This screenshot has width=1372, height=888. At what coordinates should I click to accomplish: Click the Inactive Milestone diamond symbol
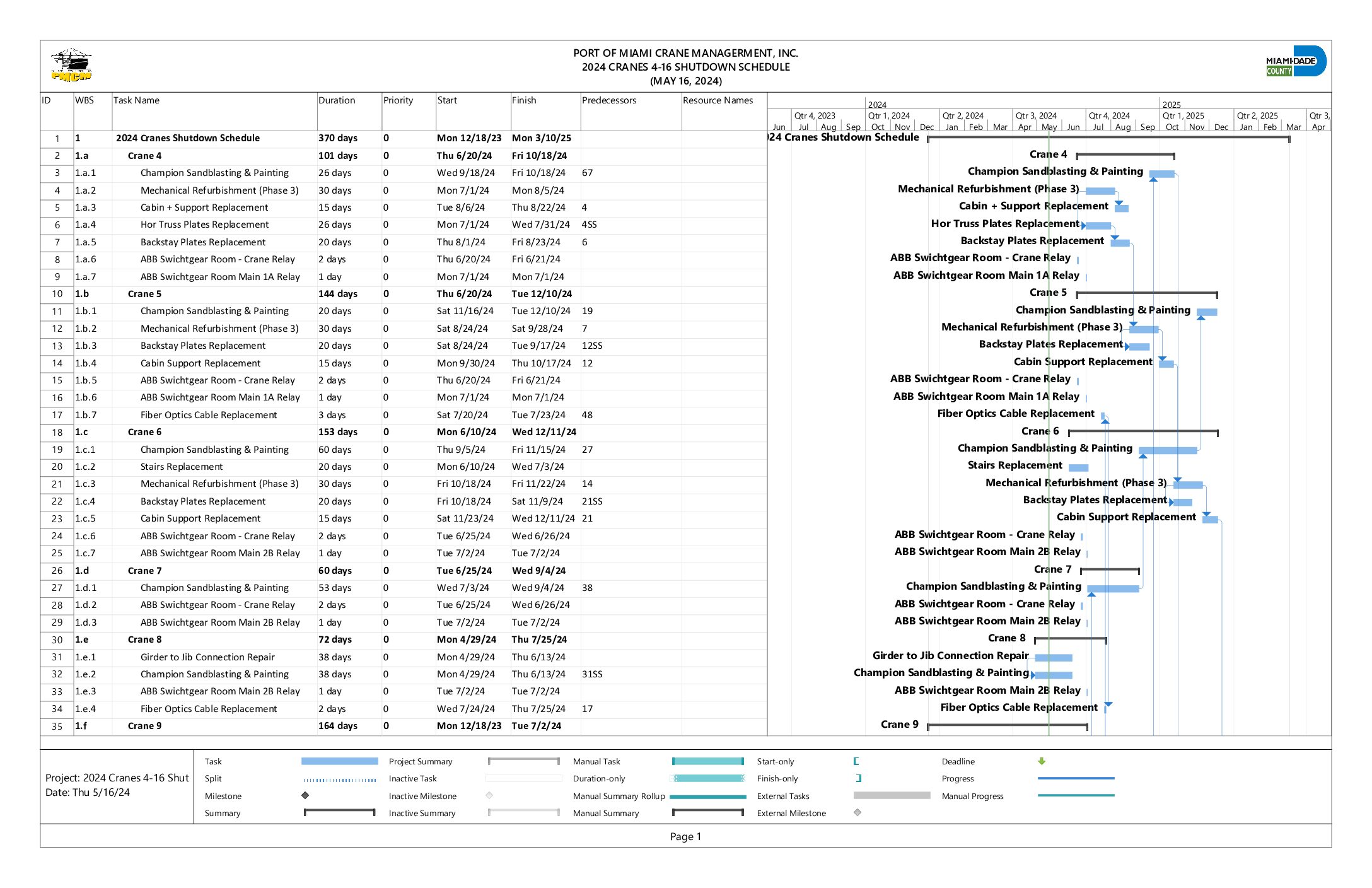pos(489,796)
